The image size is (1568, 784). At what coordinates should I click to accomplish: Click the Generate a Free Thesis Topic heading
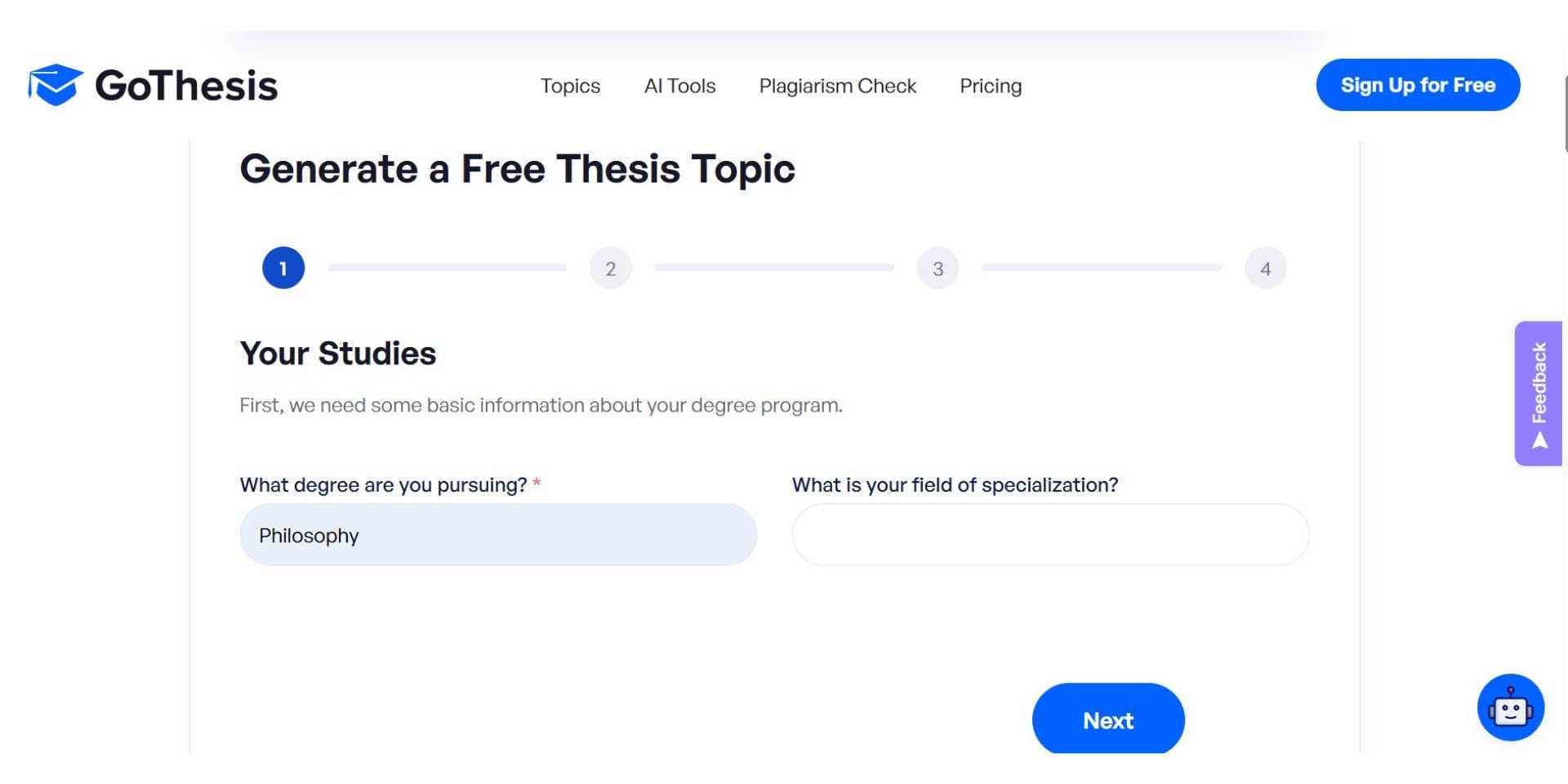click(x=517, y=169)
